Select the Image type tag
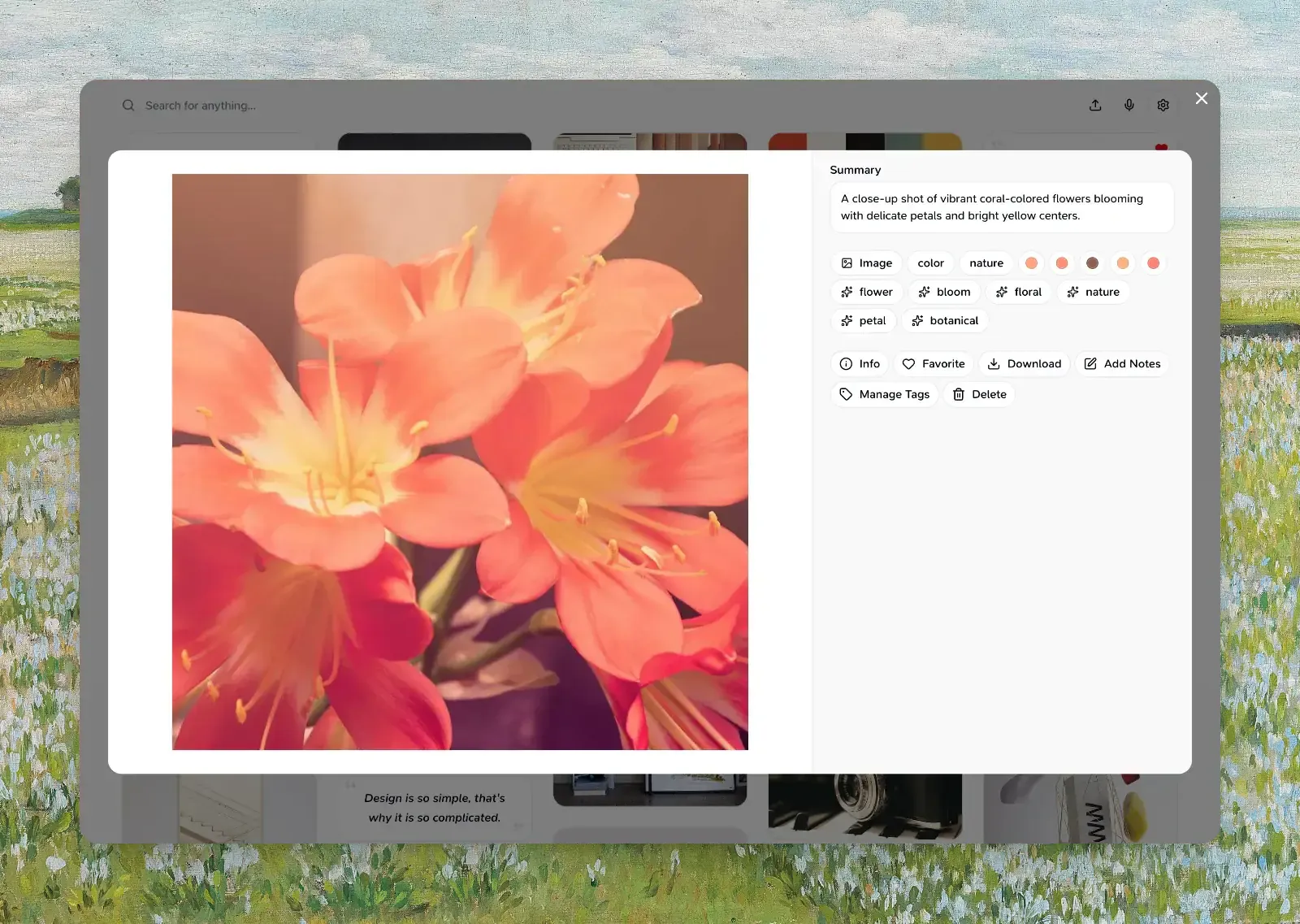 click(x=866, y=263)
